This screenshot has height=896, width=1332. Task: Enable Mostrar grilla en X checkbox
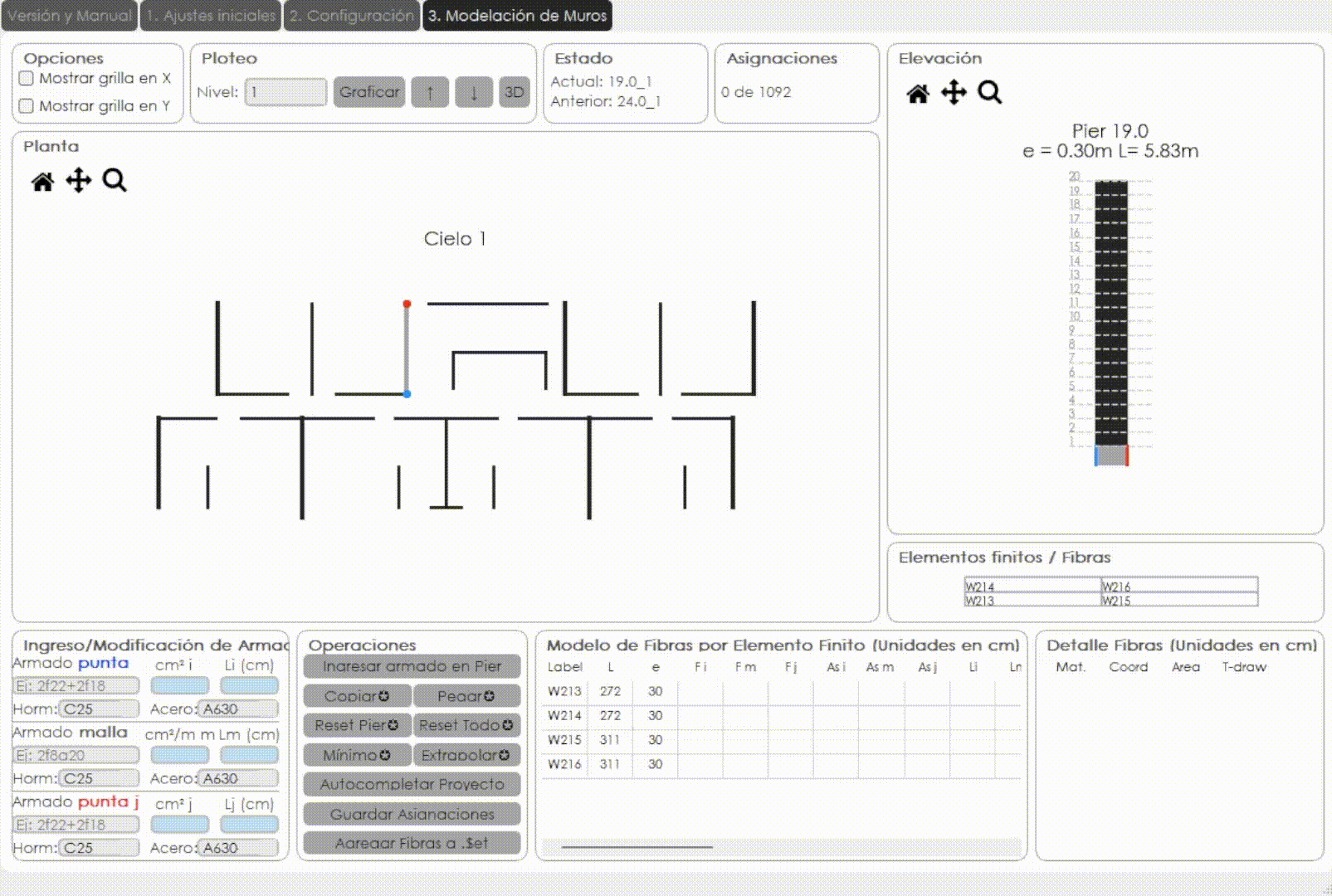pos(27,79)
